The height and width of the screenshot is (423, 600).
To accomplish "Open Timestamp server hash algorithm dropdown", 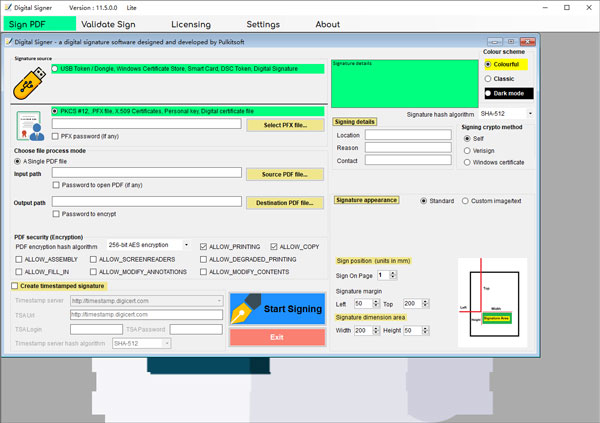I will pyautogui.click(x=167, y=343).
